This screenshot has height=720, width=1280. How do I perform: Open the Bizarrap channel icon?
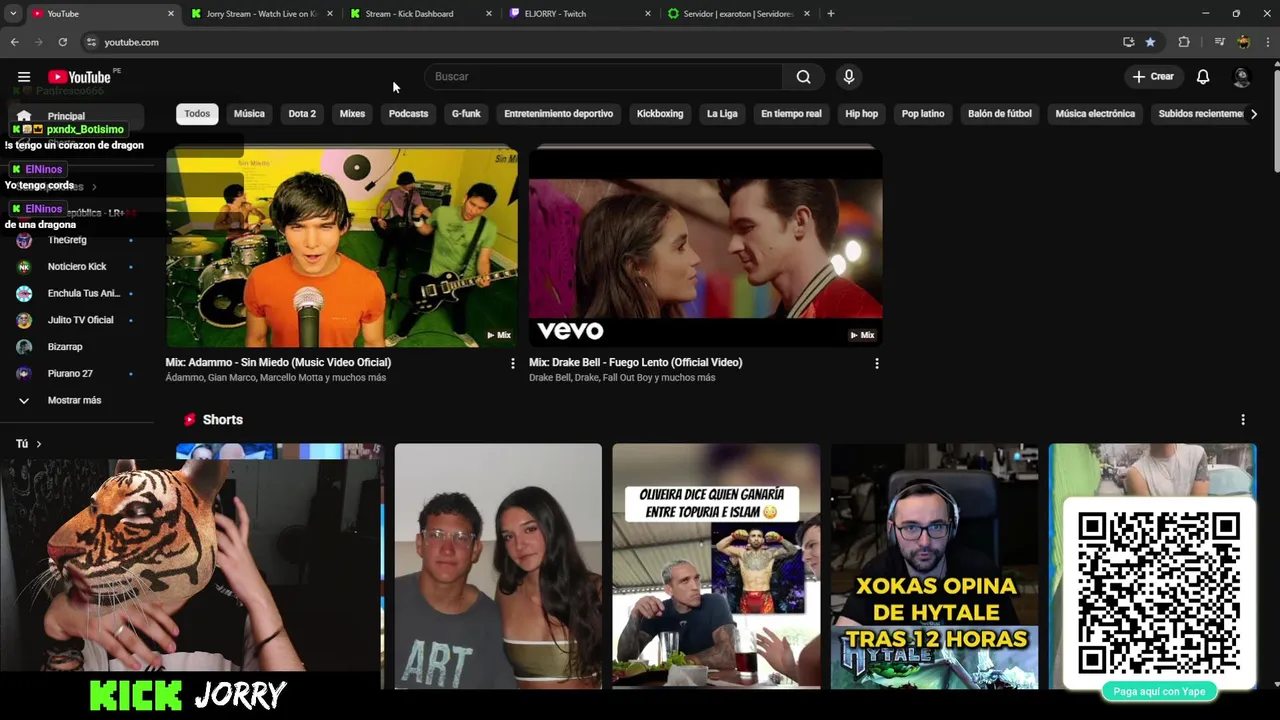click(24, 347)
